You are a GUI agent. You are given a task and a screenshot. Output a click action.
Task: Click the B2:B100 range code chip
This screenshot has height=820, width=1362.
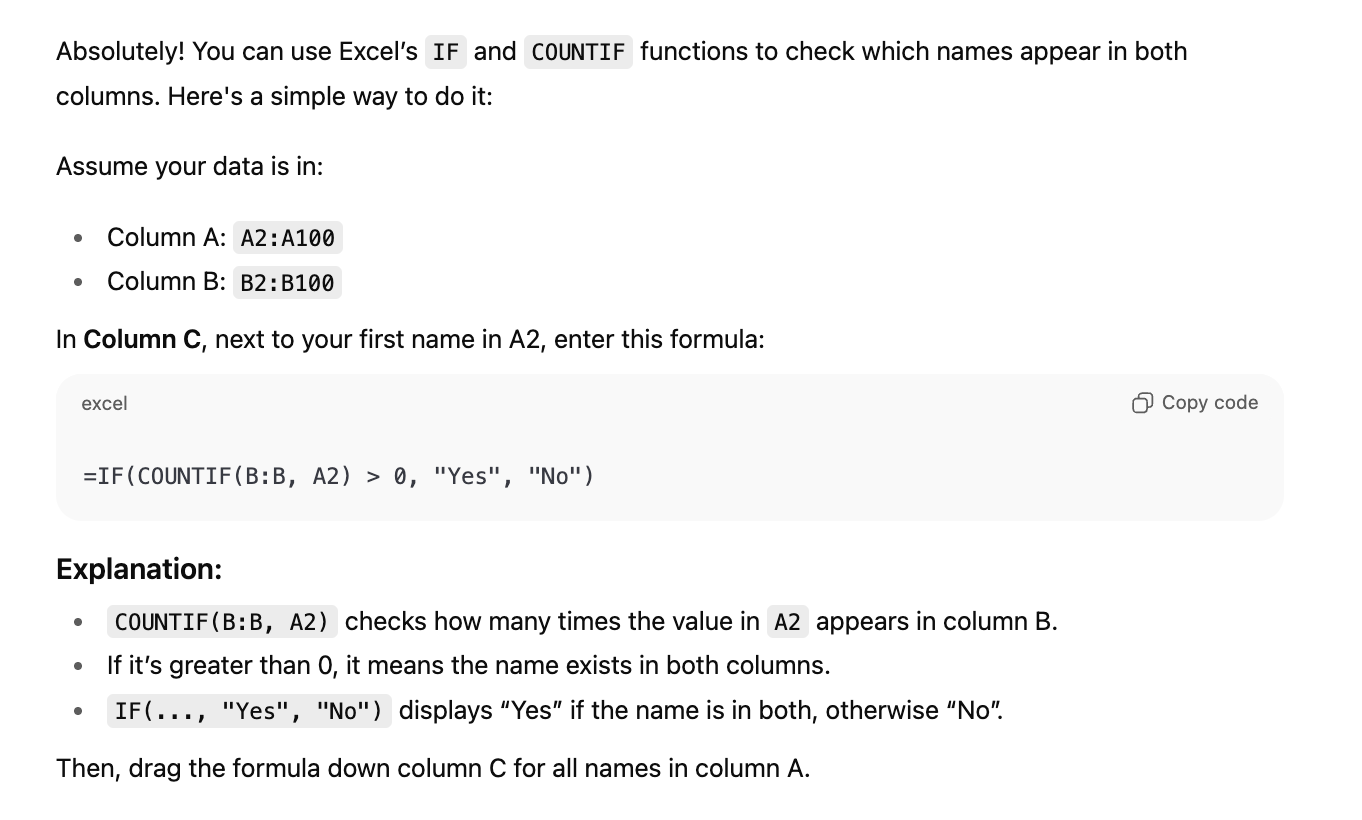coord(288,283)
